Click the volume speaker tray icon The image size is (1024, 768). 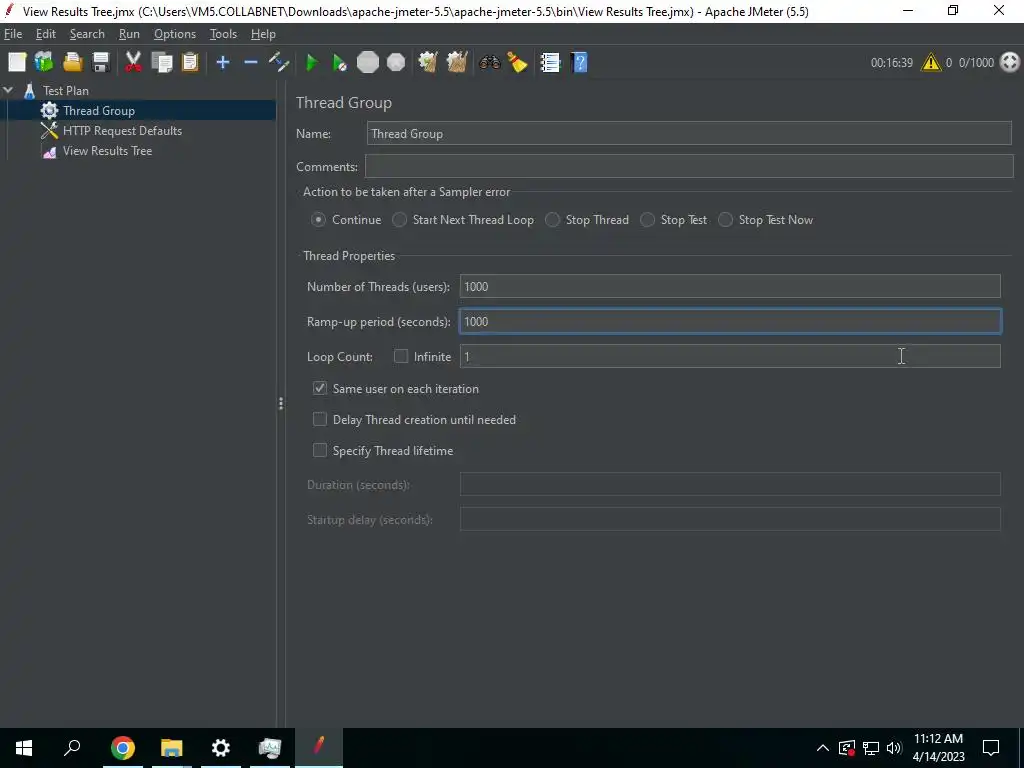[x=894, y=748]
